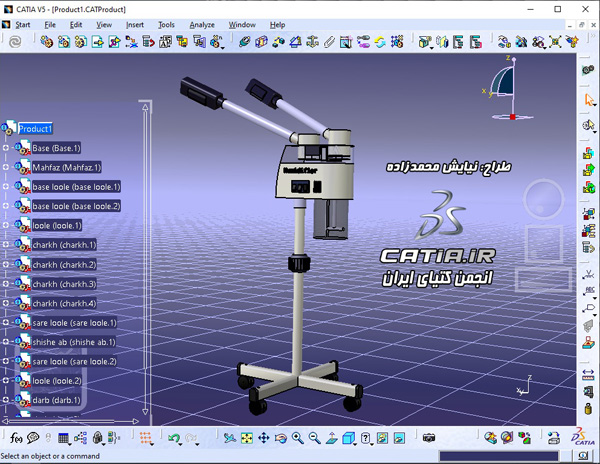Select the Pan view tool
This screenshot has height=464, width=600.
[264, 438]
